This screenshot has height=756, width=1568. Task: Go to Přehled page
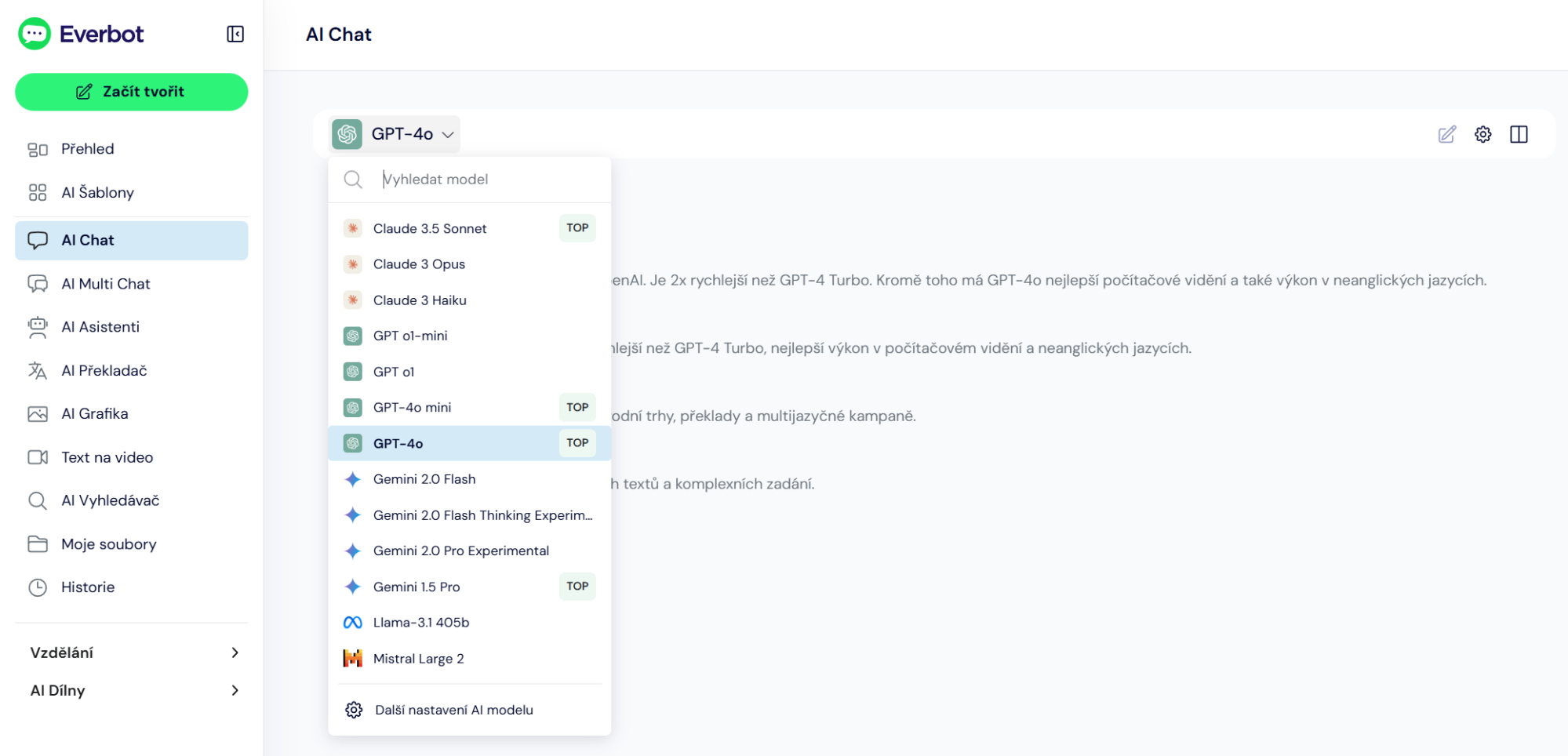(x=132, y=149)
